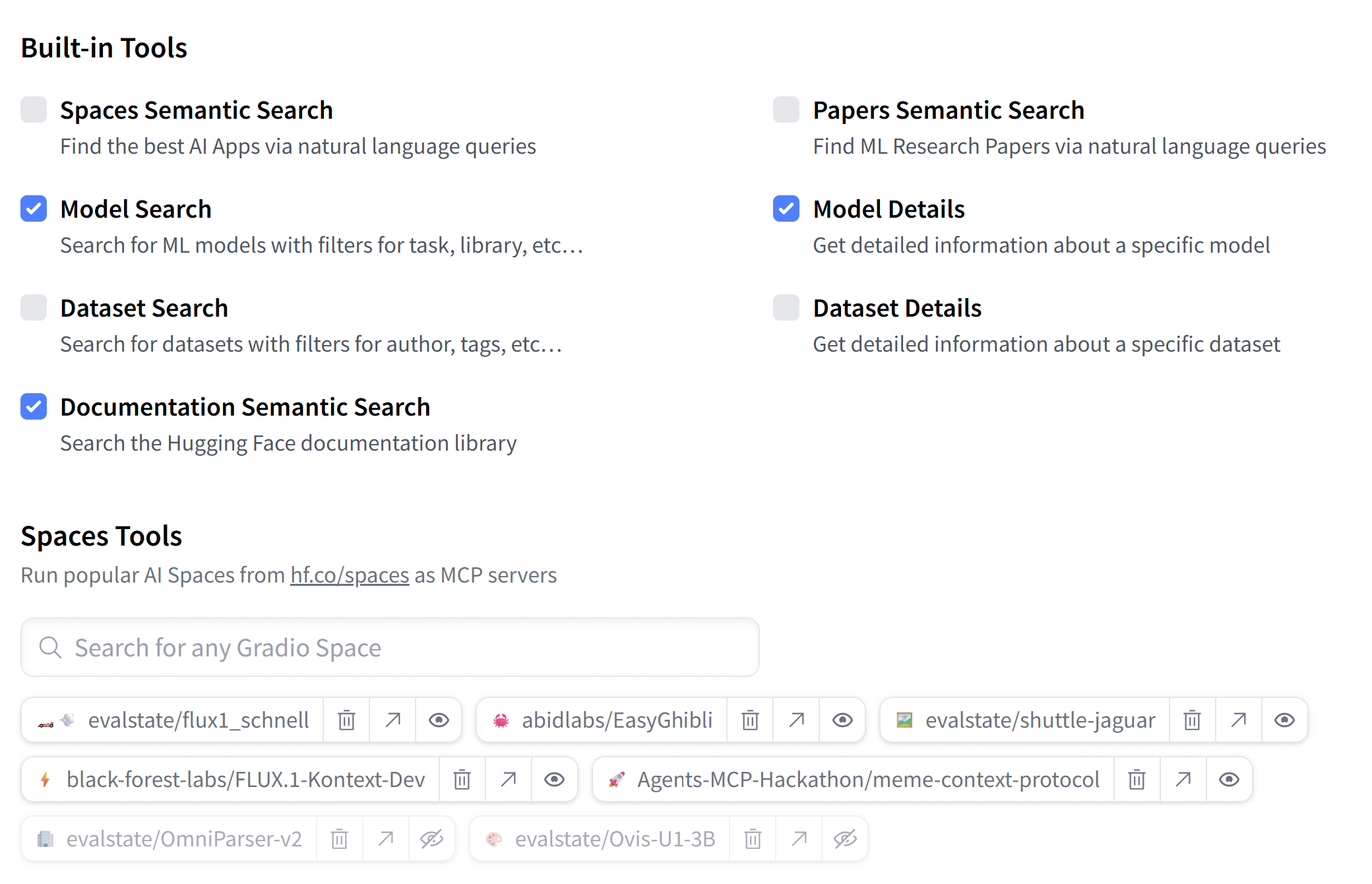Delete the abidlabs/EasyGhibli space
Image resolution: width=1372 pixels, height=884 pixels.
pos(750,720)
